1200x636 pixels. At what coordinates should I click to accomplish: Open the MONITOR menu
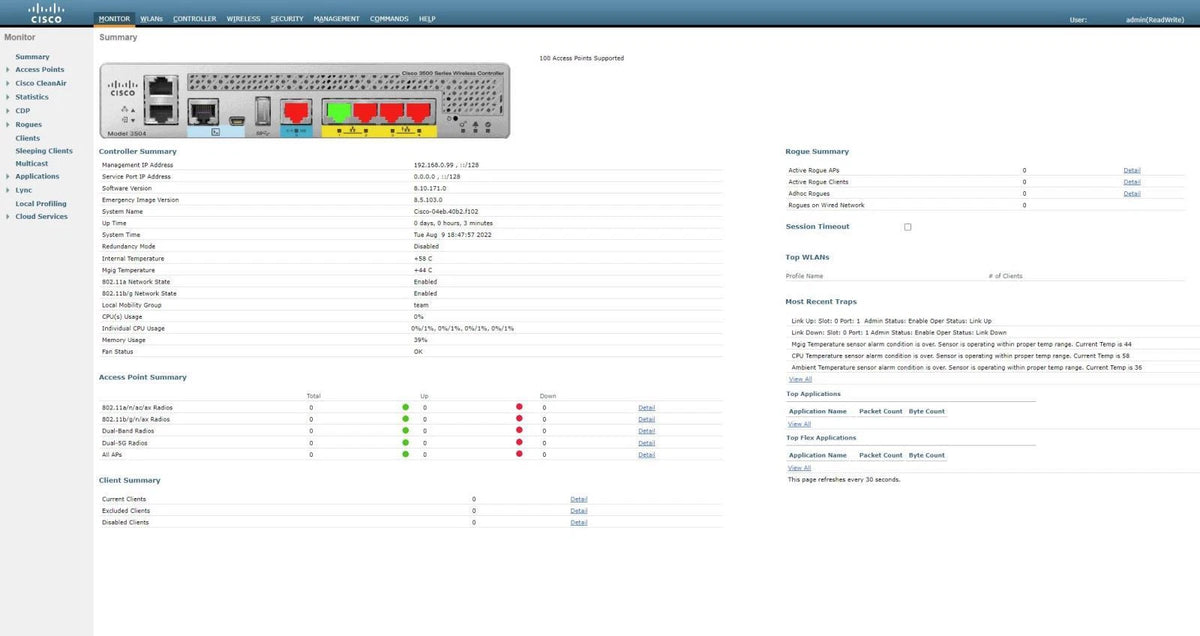[x=114, y=18]
